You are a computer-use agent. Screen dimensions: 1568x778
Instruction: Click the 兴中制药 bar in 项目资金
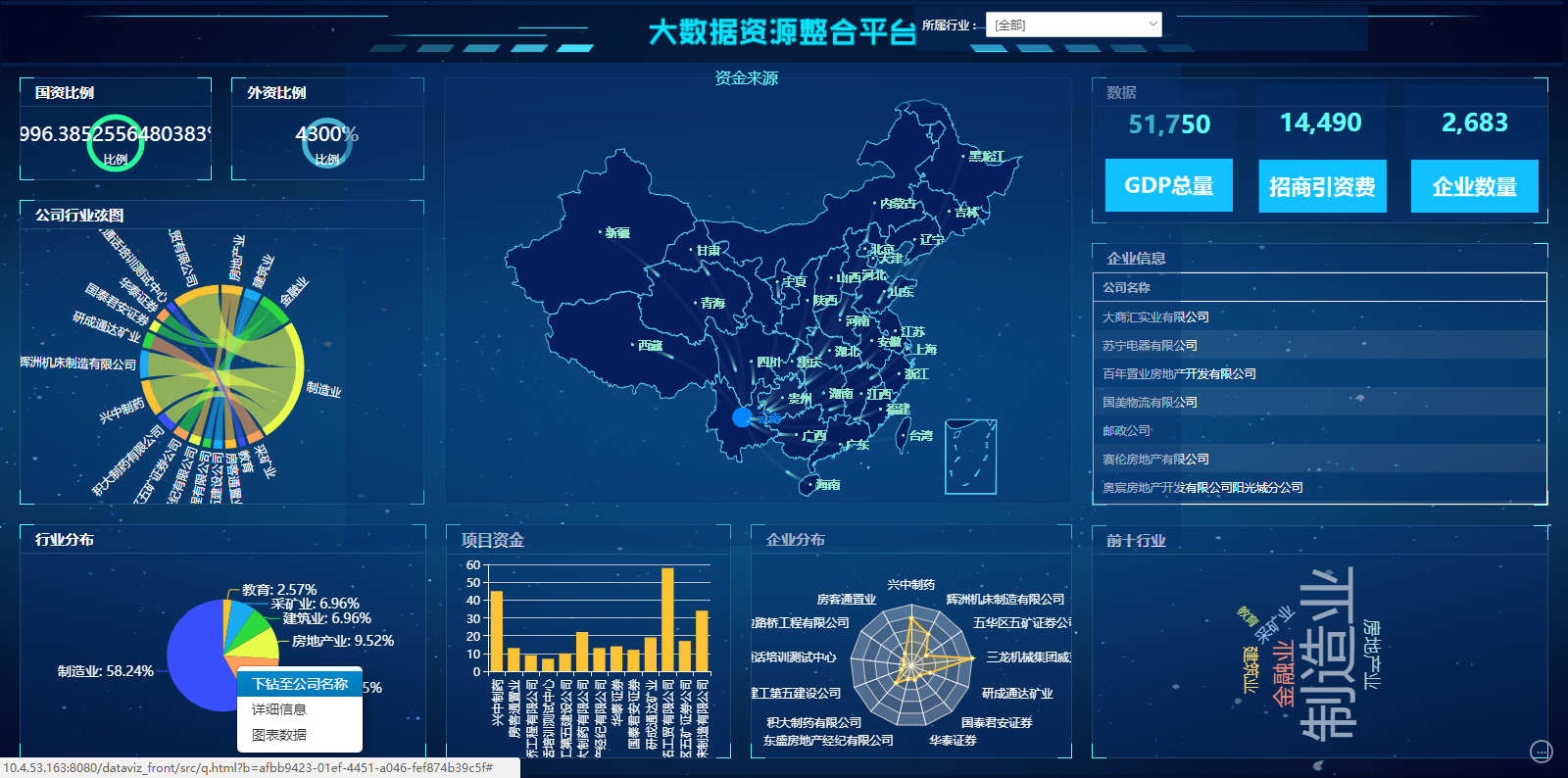pos(497,631)
